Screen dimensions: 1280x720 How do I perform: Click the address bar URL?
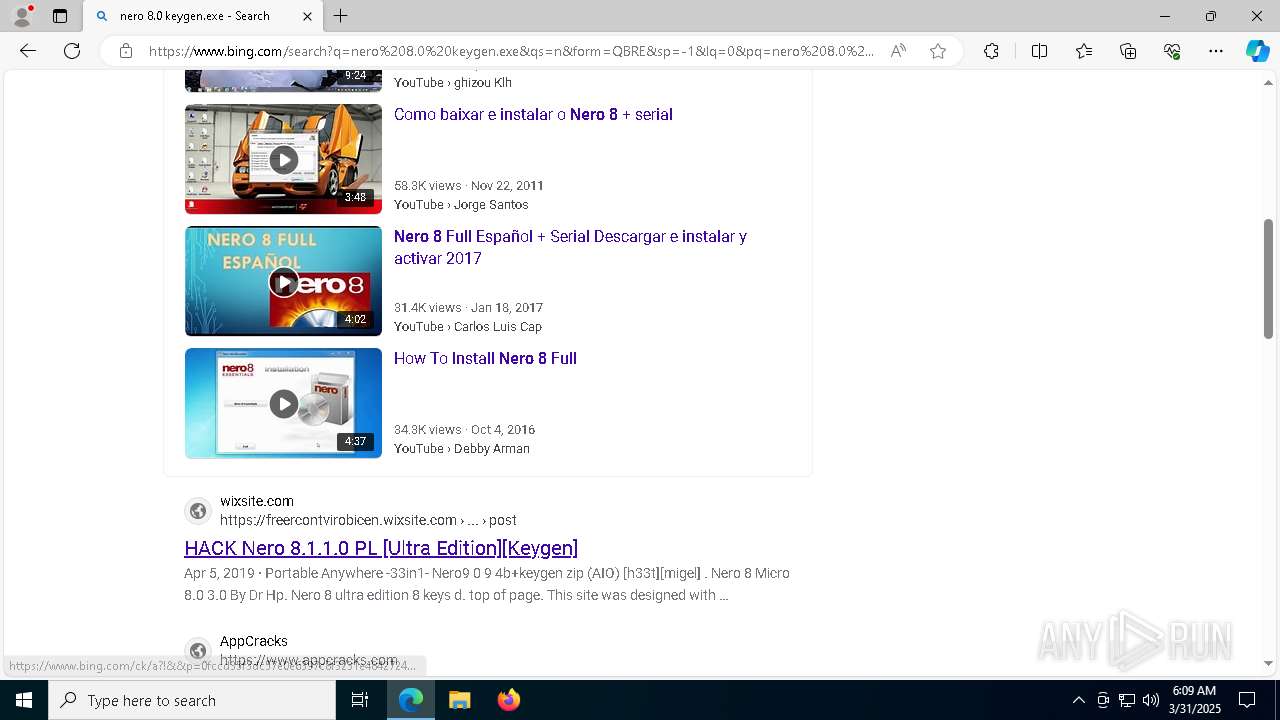click(x=511, y=51)
